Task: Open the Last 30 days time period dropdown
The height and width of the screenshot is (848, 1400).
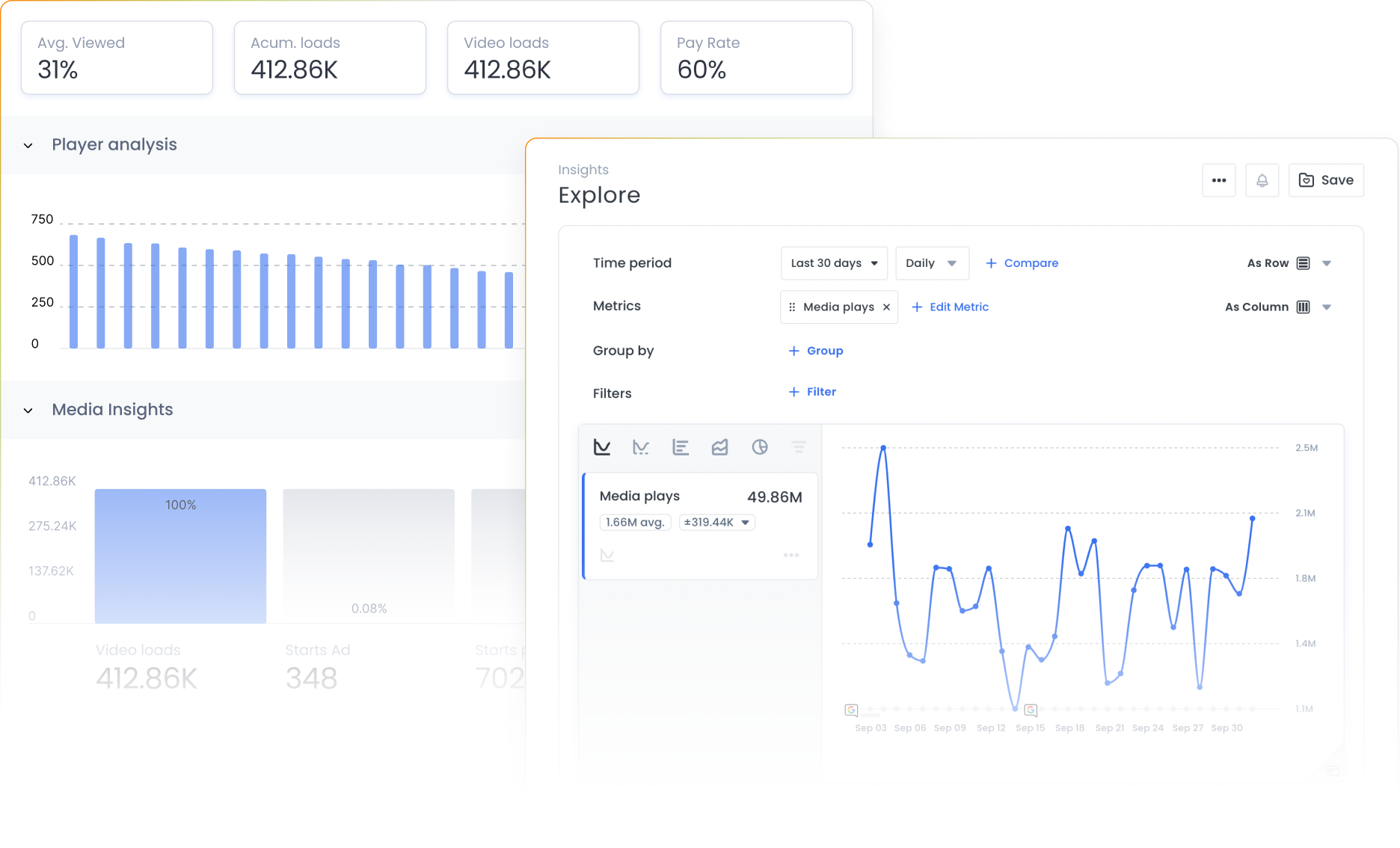Action: pos(833,262)
